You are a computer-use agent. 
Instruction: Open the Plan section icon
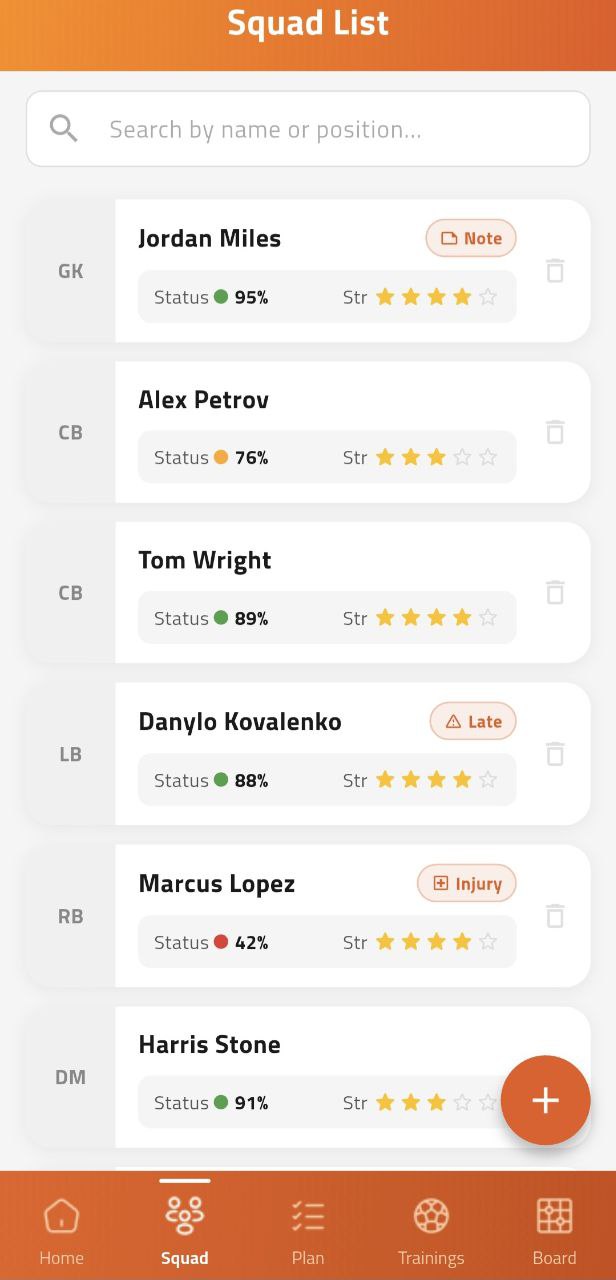click(308, 1215)
